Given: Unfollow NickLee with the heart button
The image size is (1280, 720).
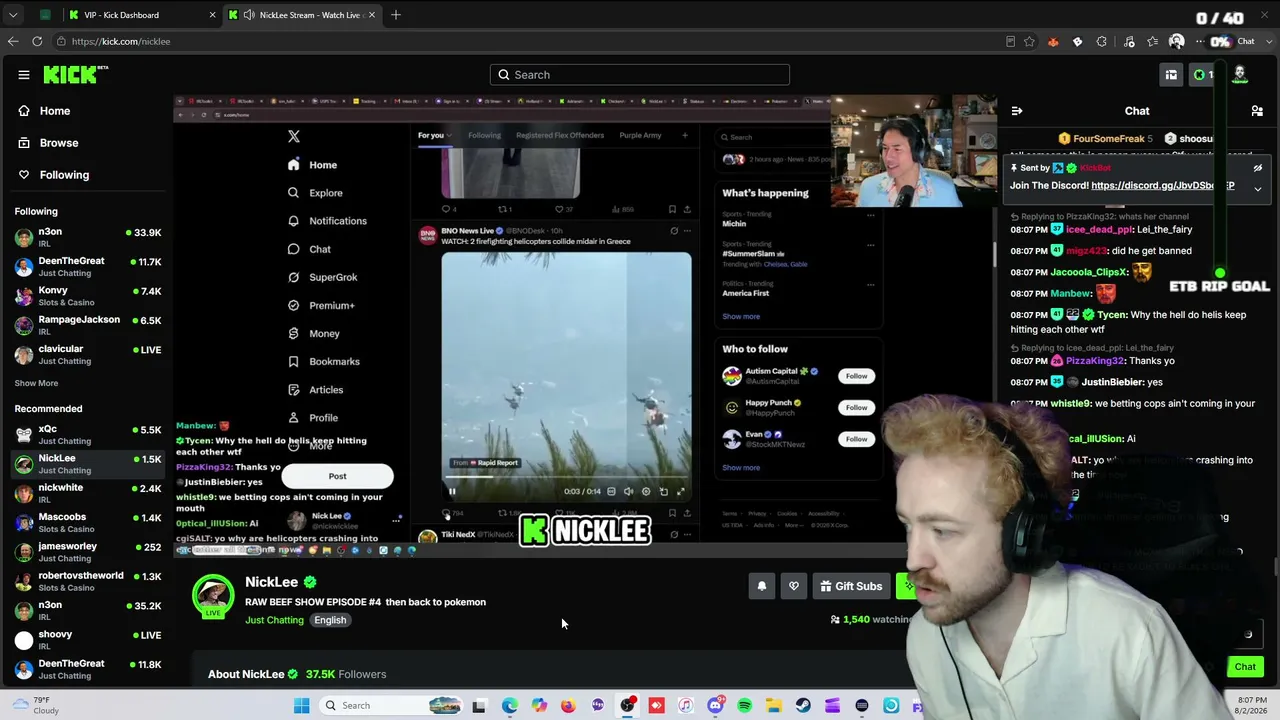Looking at the screenshot, I should 794,586.
